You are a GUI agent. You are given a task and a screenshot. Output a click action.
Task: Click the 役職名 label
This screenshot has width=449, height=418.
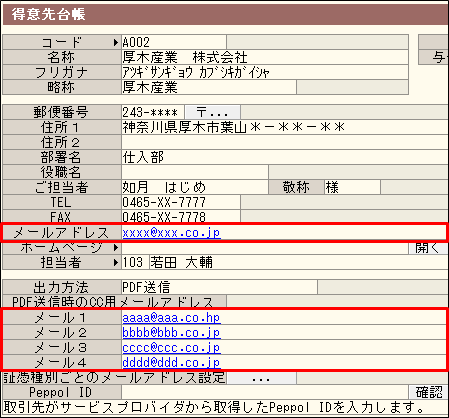pyautogui.click(x=61, y=172)
